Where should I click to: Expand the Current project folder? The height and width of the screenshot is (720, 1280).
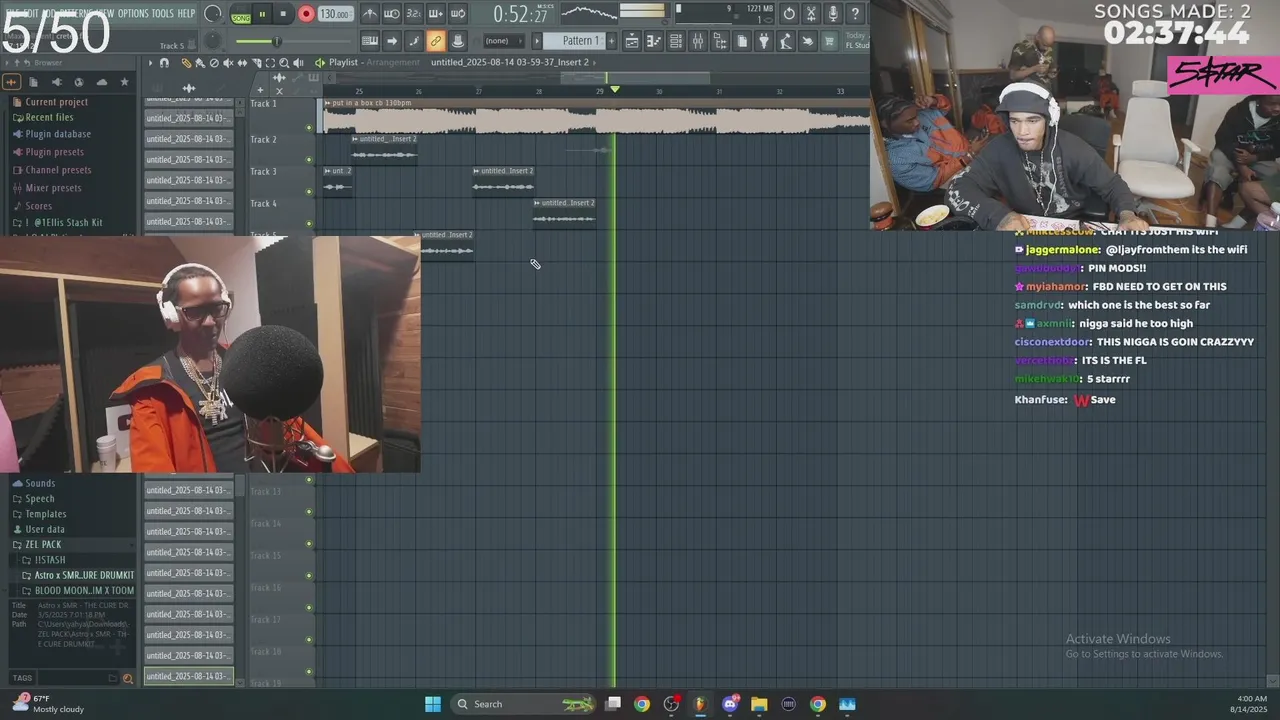[x=56, y=102]
